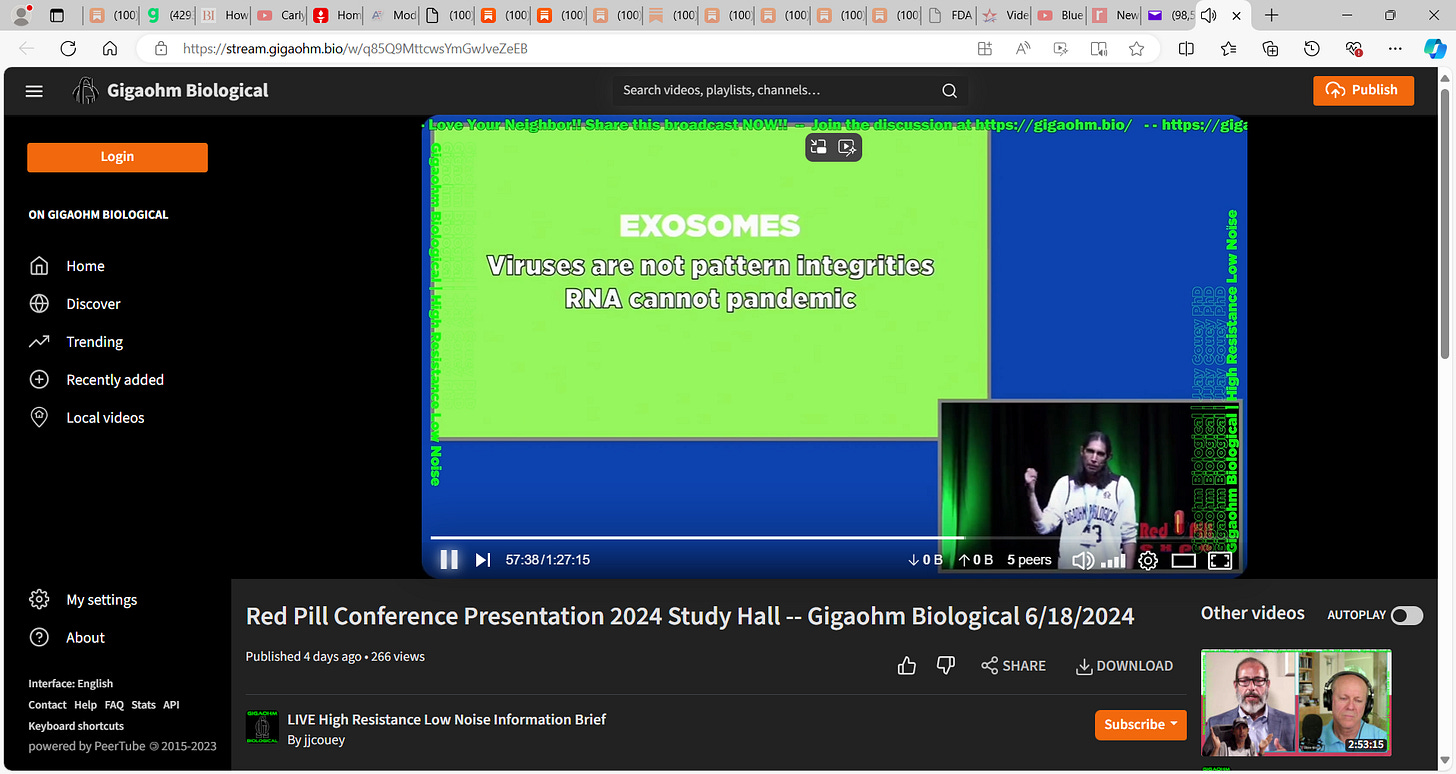Click picture-in-picture overlay icon
This screenshot has width=1456, height=774.
point(819,147)
